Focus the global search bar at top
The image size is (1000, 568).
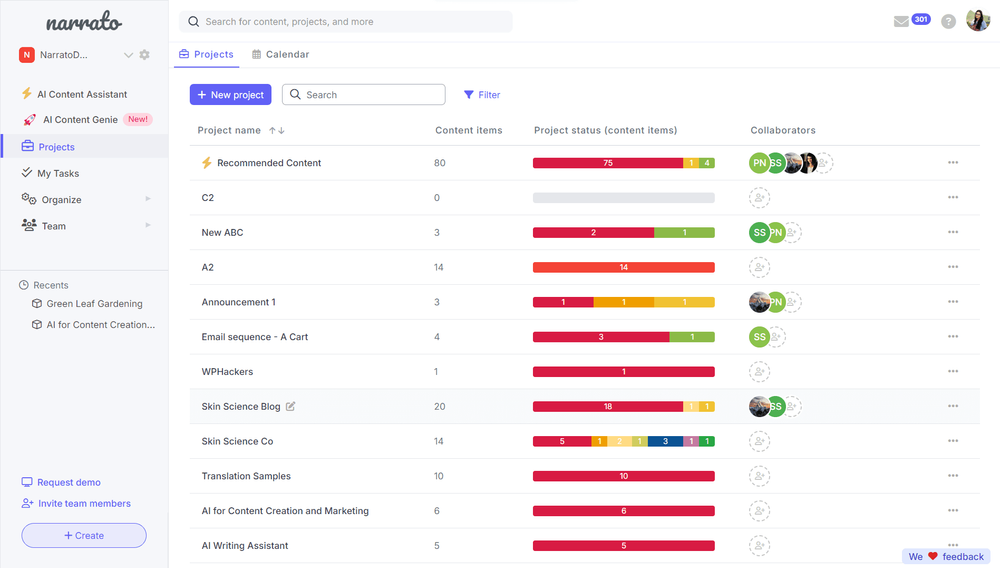tap(346, 22)
